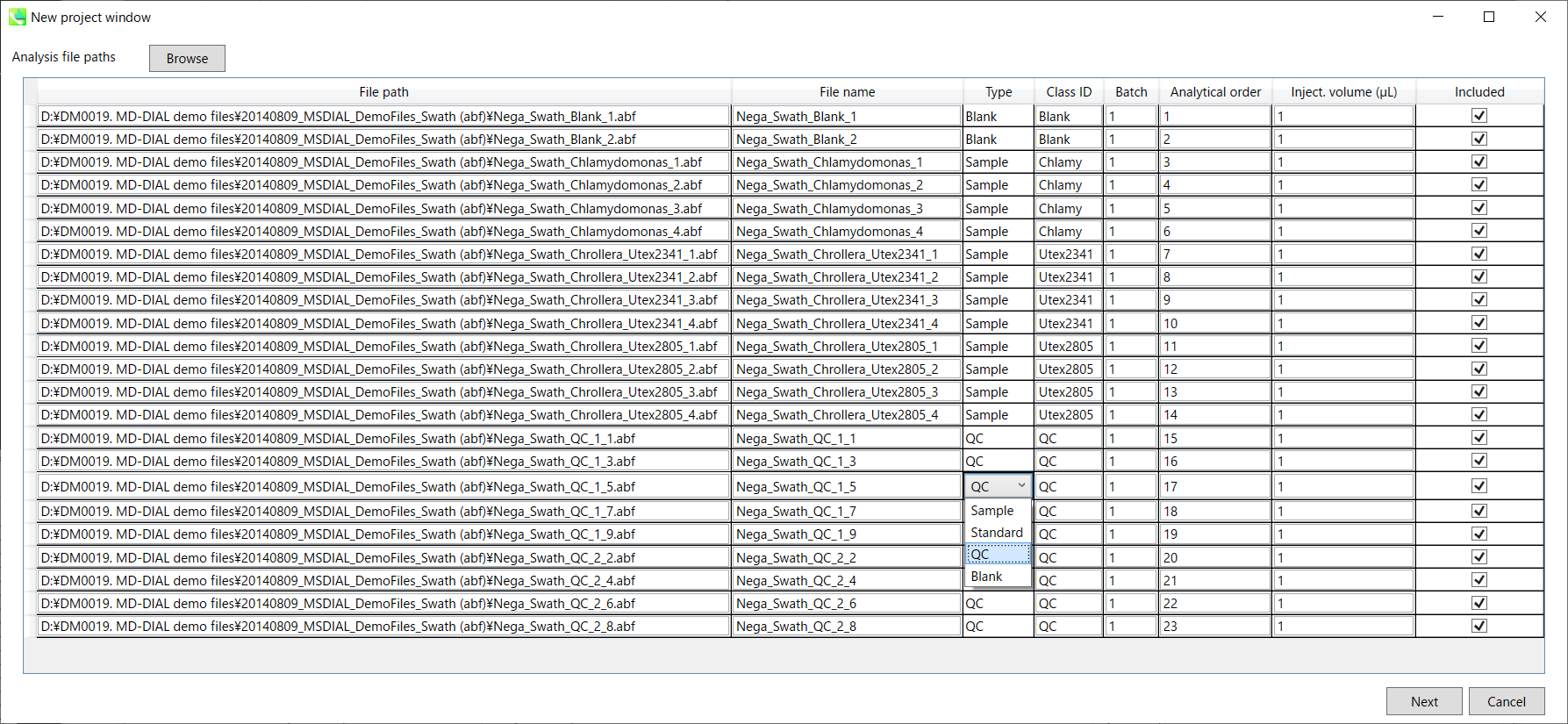Click the app icon in title bar
Image resolution: width=1568 pixels, height=724 pixels.
click(17, 18)
